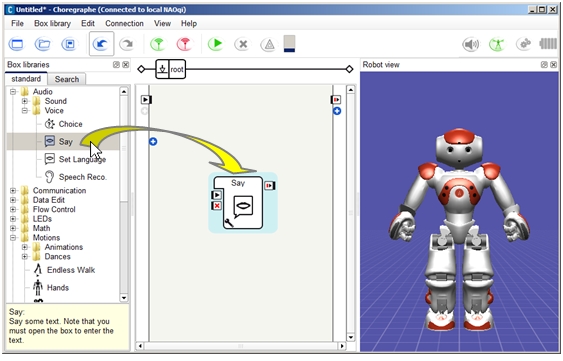This screenshot has width=563, height=361.
Task: Select the Speech Reco. box
Action: point(76,177)
